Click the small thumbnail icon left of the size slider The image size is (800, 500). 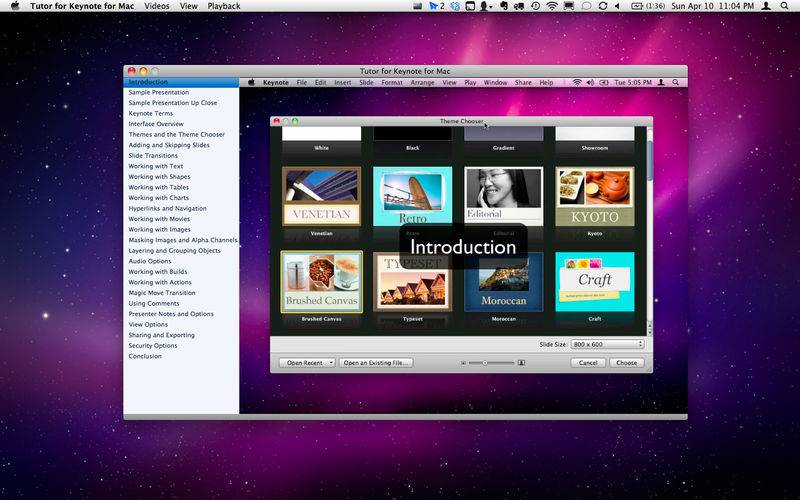point(463,363)
